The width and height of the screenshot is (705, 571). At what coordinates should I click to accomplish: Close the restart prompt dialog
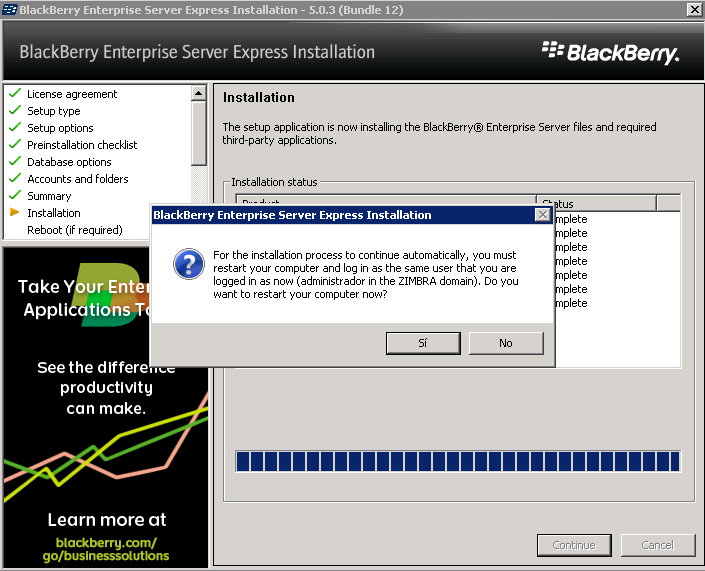tap(543, 215)
